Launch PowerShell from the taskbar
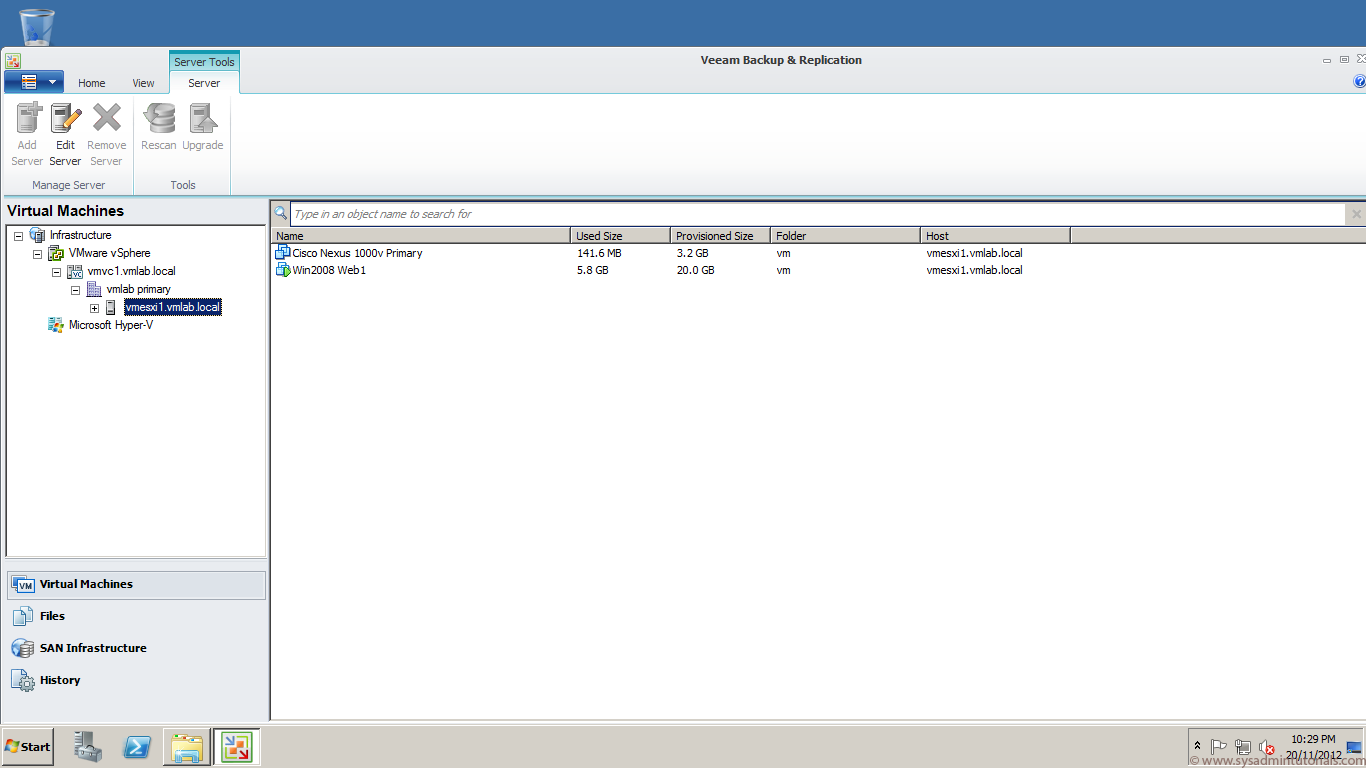Image resolution: width=1366 pixels, height=768 pixels. 137,746
